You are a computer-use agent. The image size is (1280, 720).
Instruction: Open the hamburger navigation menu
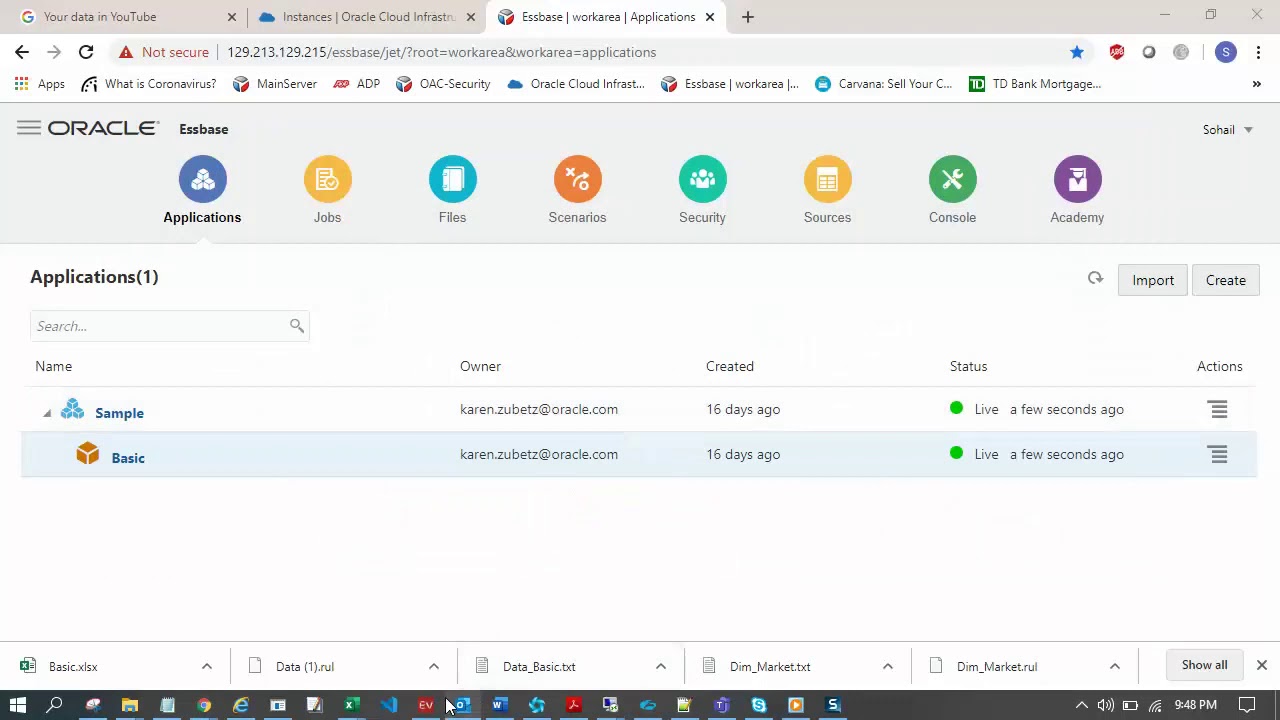(x=29, y=128)
